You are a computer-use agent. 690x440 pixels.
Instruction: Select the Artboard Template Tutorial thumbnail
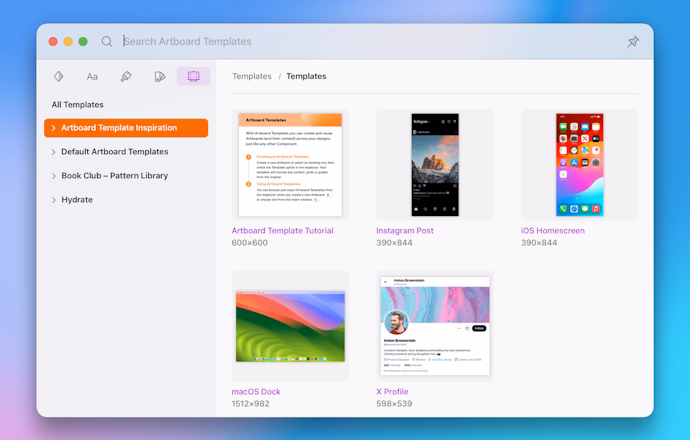tap(290, 164)
